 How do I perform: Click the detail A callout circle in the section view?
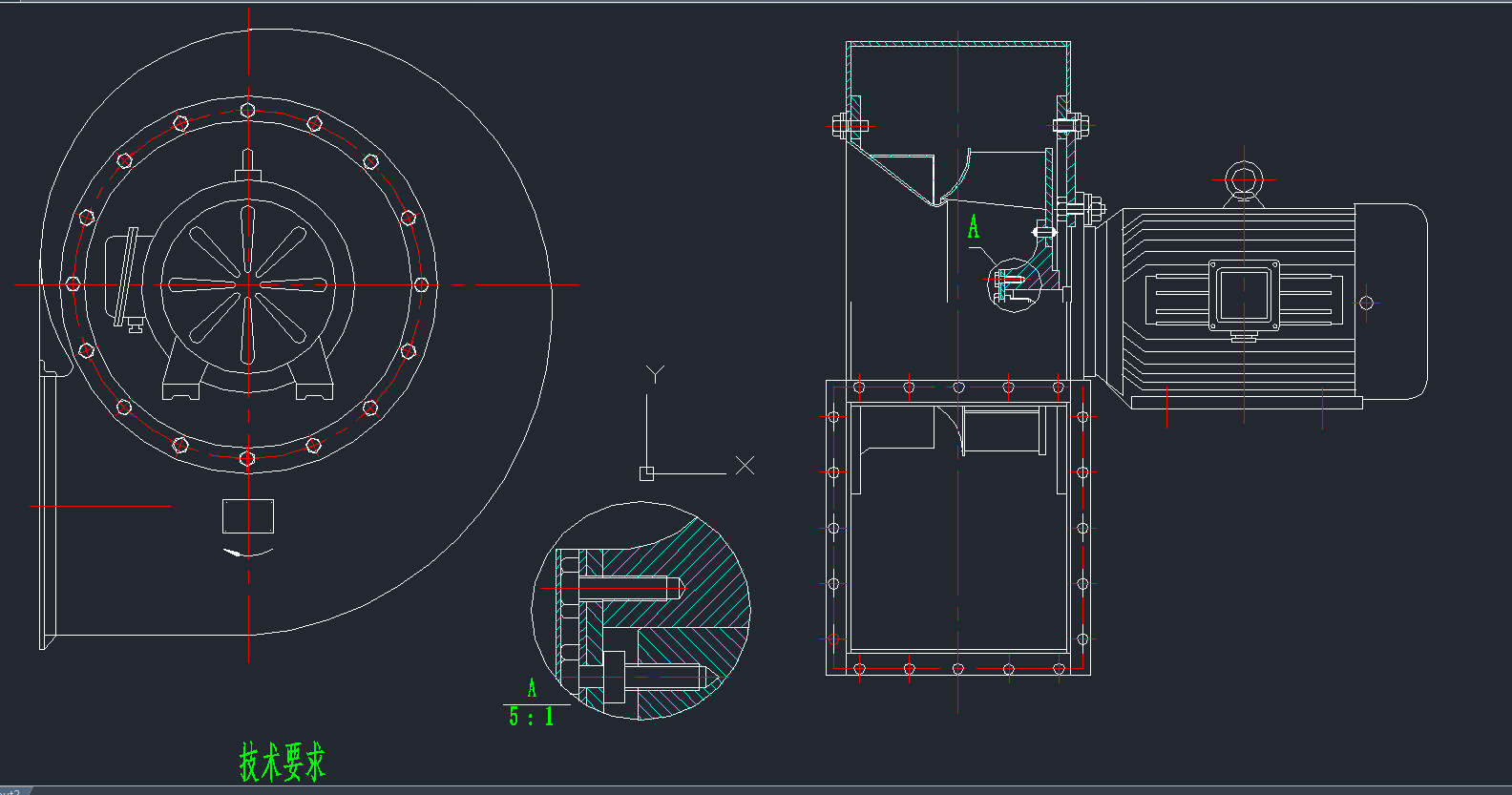[x=1013, y=284]
